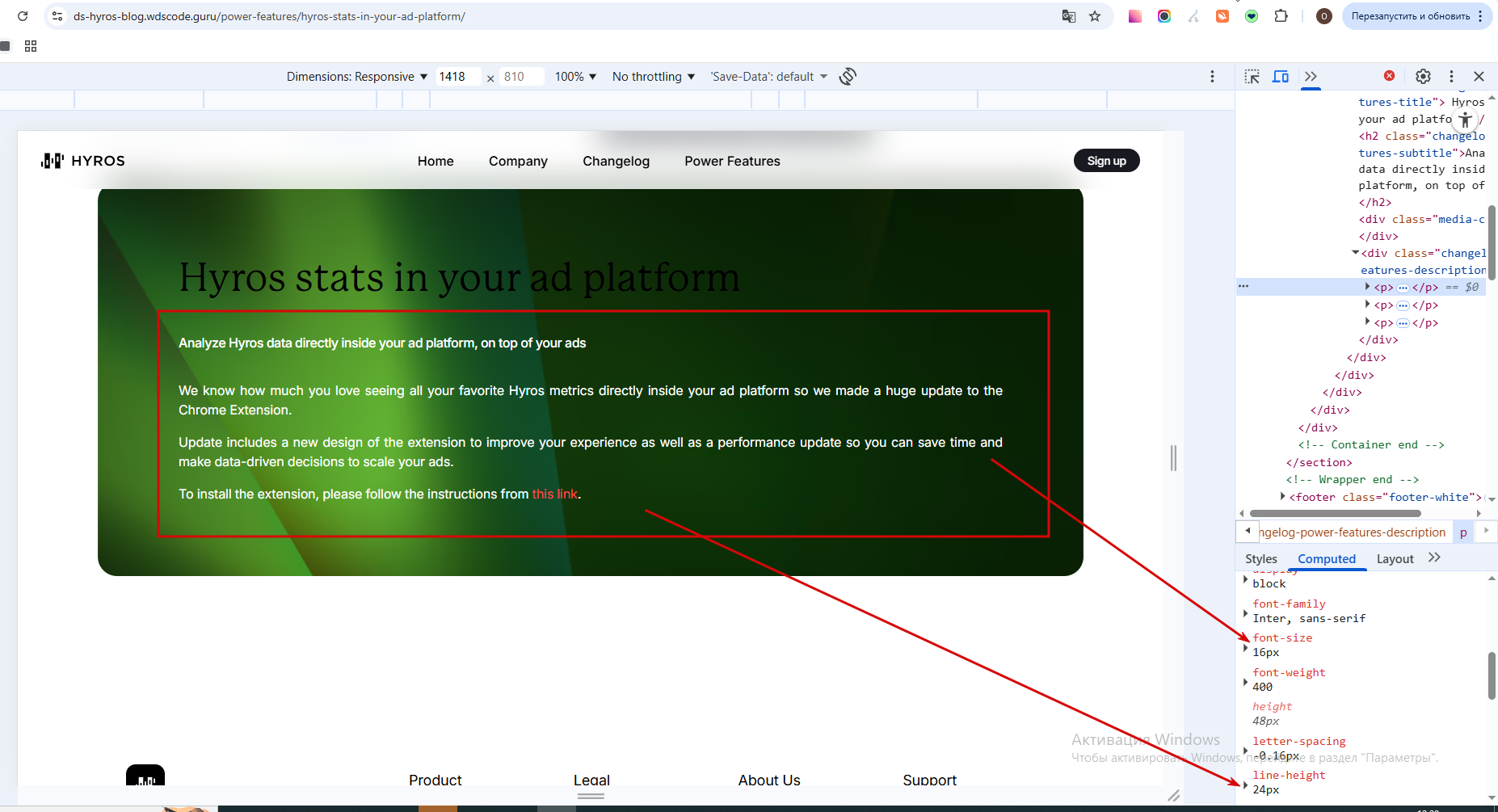The width and height of the screenshot is (1498, 812).
Task: Click the red error count icon
Action: coord(1390,76)
